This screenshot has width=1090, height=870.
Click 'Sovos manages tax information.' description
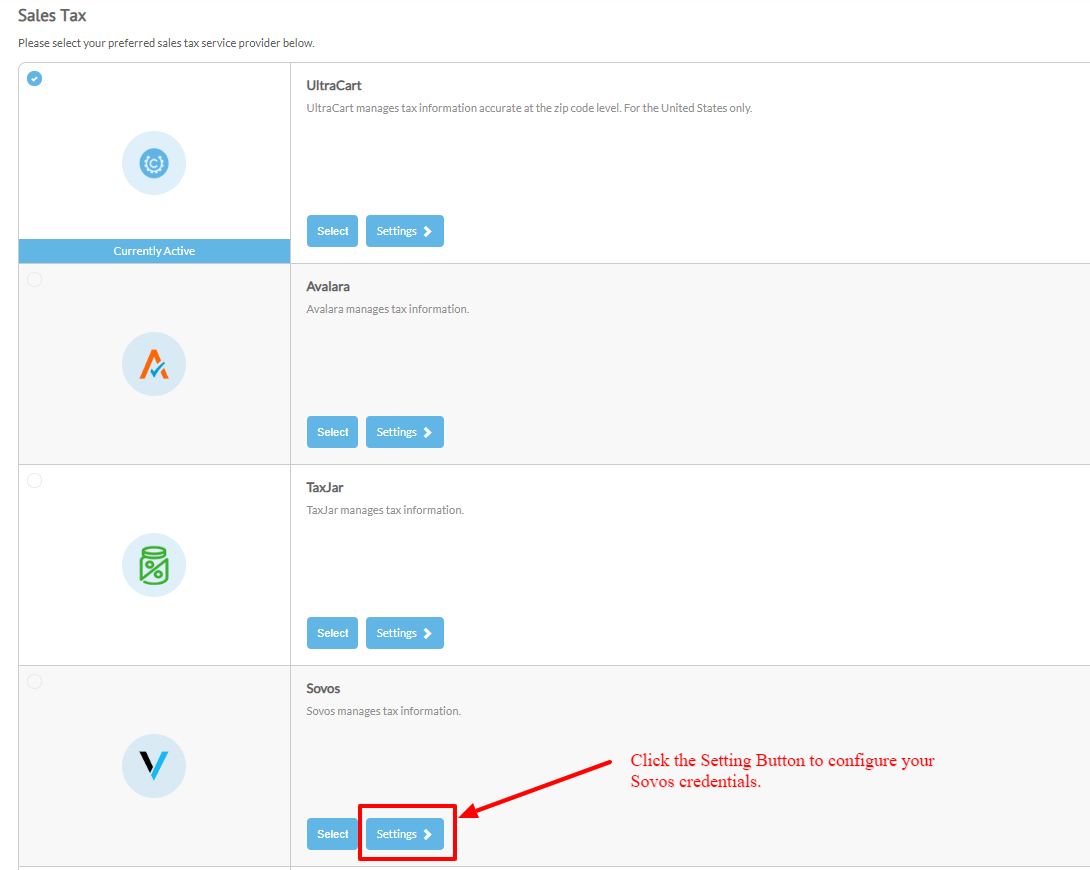click(384, 711)
